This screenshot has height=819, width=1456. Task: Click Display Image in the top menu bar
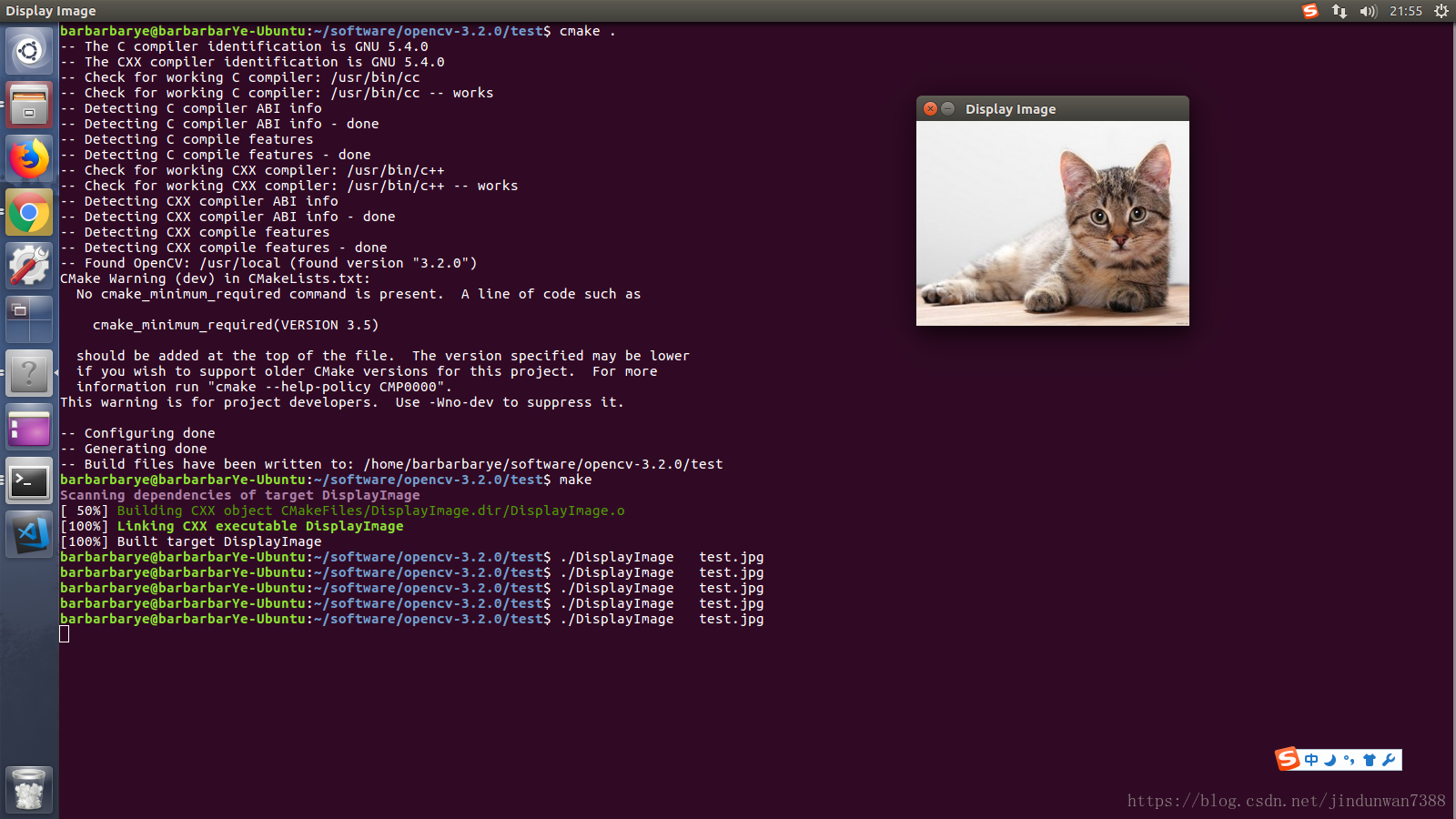[x=52, y=11]
